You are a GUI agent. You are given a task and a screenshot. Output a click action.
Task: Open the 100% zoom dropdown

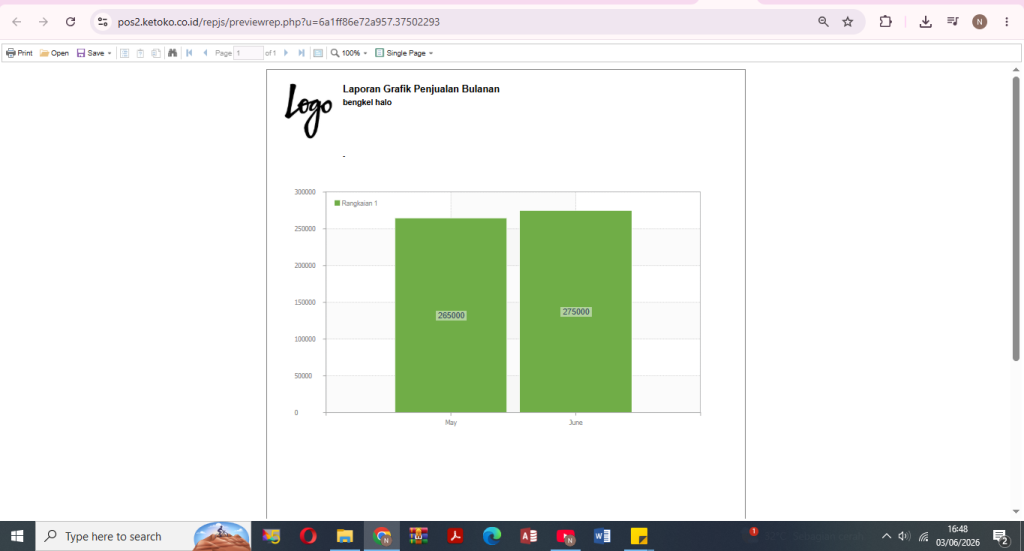(x=349, y=53)
